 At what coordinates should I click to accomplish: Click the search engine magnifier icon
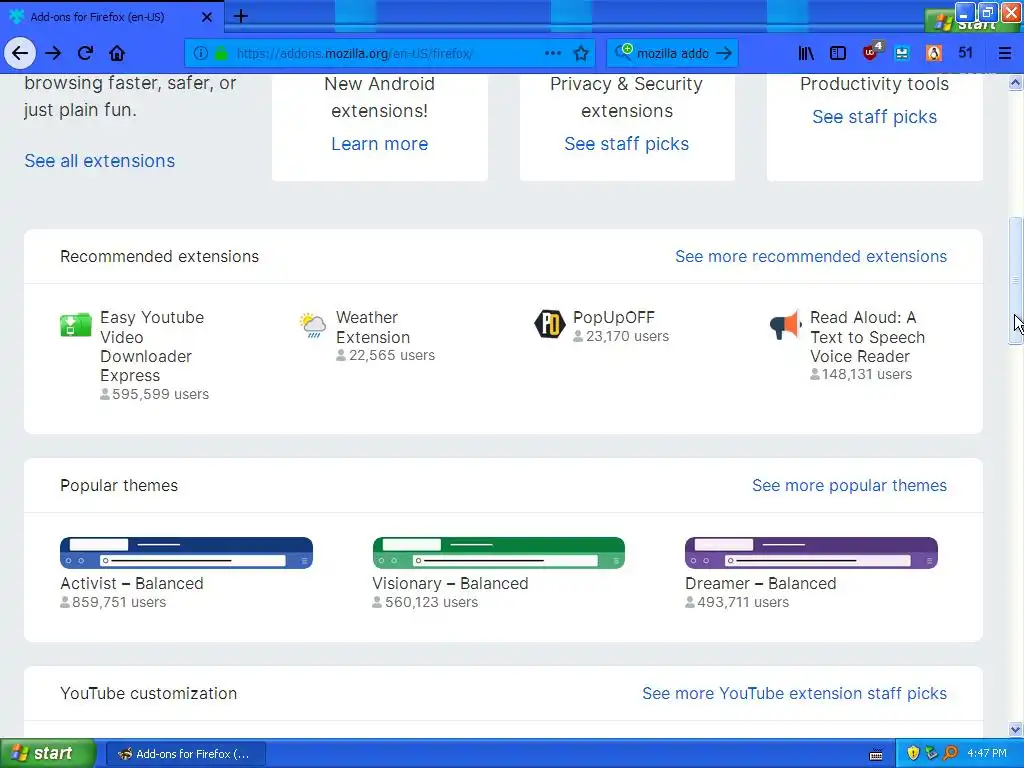point(623,52)
